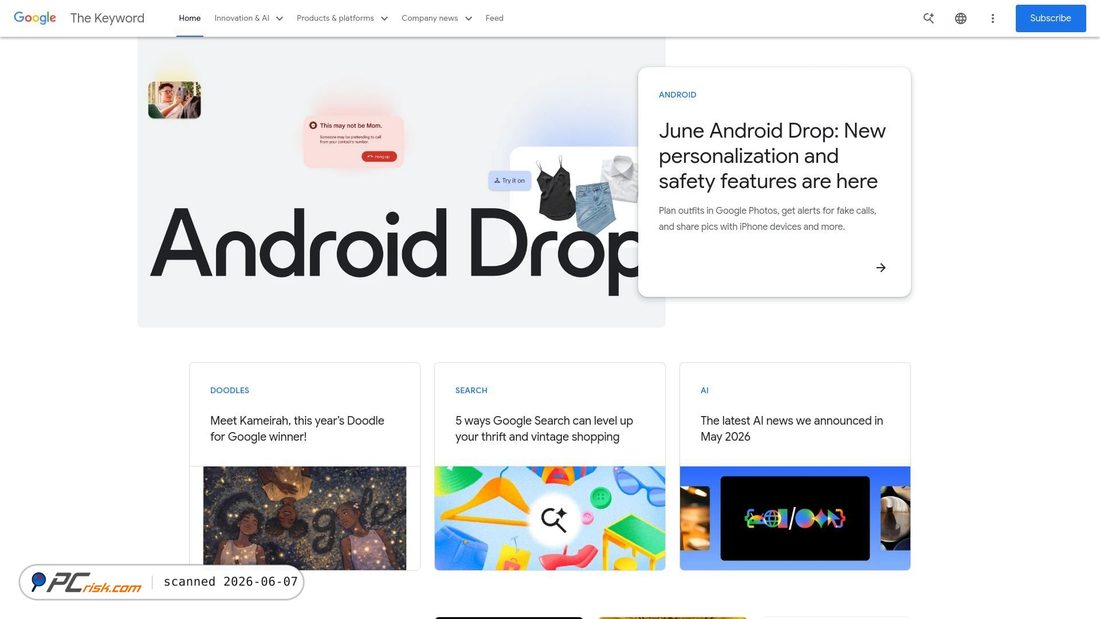Open the thrift and vintage shopping article
1100x619 pixels.
click(x=544, y=429)
